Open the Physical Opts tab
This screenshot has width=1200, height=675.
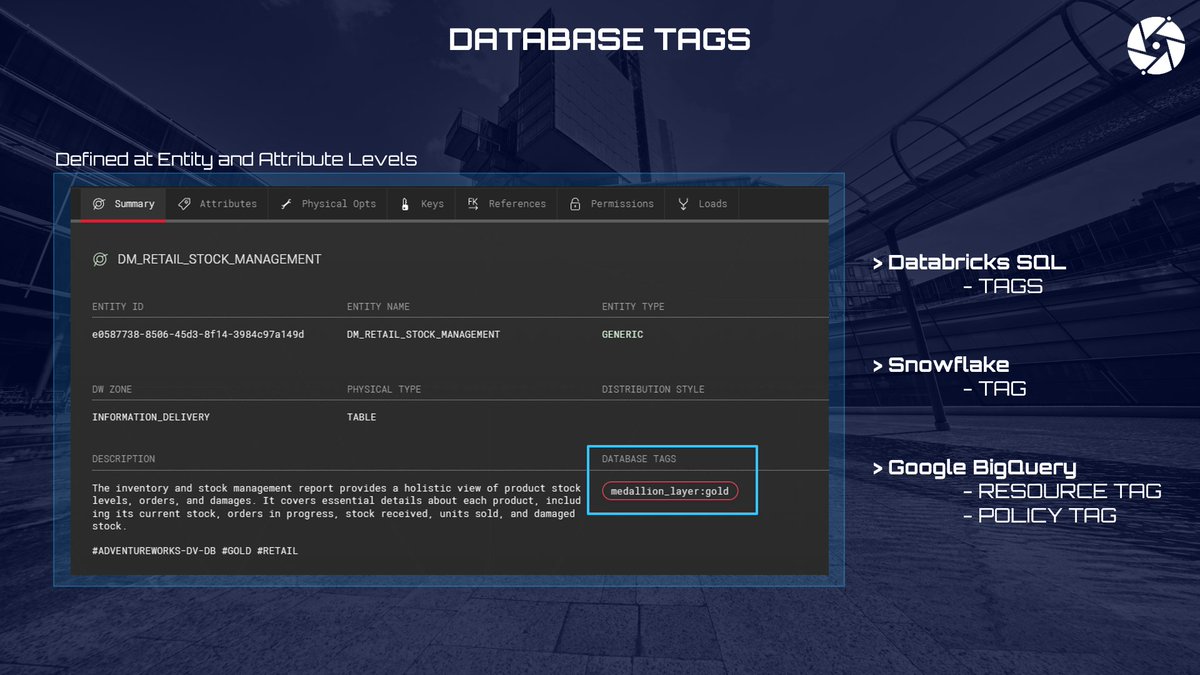328,204
